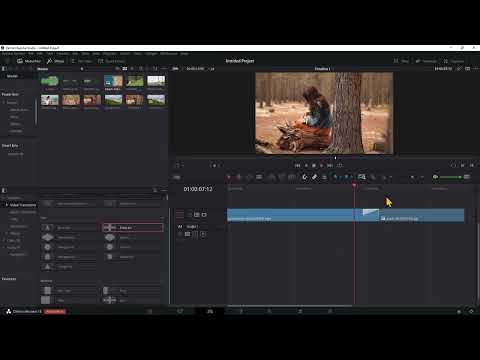This screenshot has width=480, height=360.
Task: Toggle Auto Track Selector on V1
Action: (197, 215)
